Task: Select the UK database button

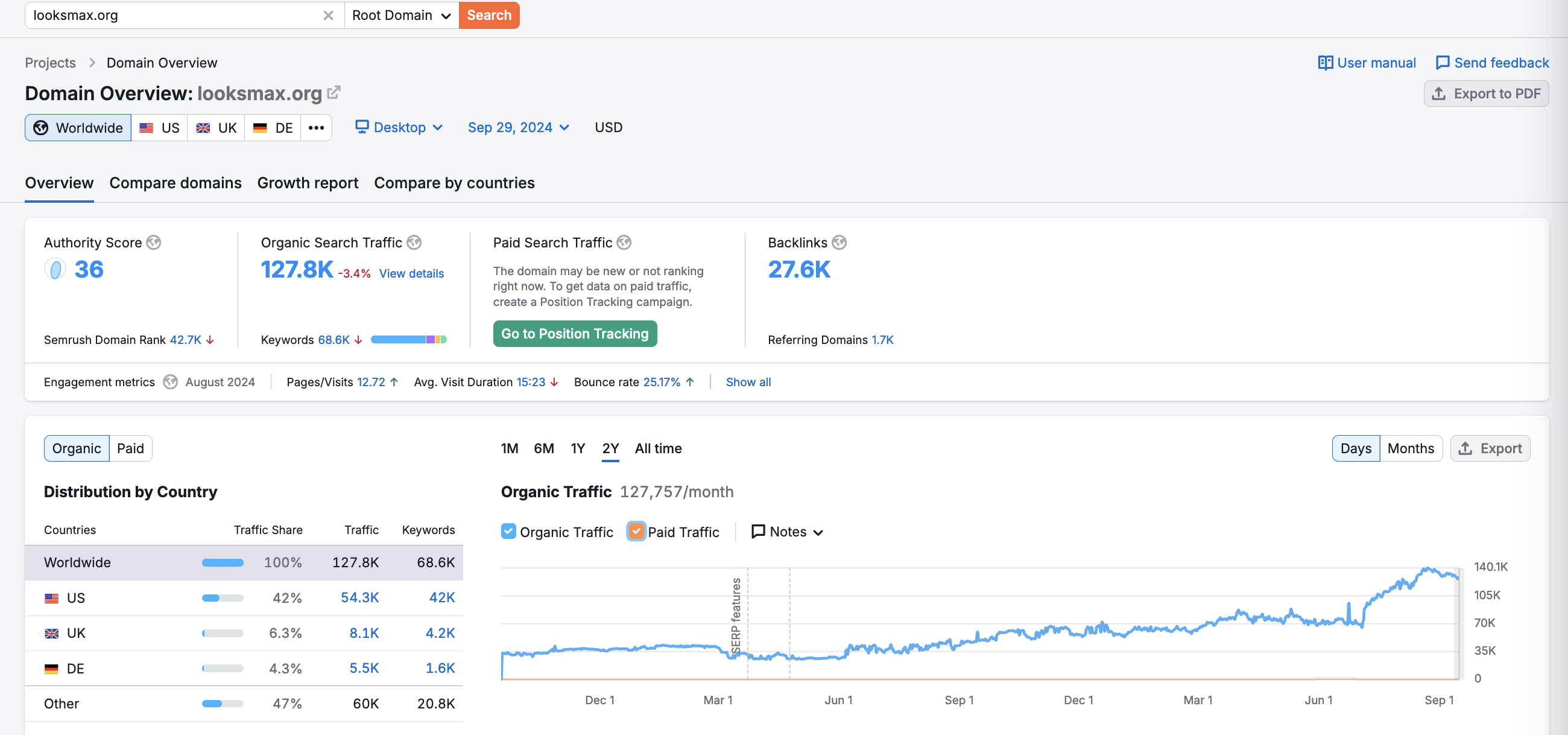Action: pos(216,127)
